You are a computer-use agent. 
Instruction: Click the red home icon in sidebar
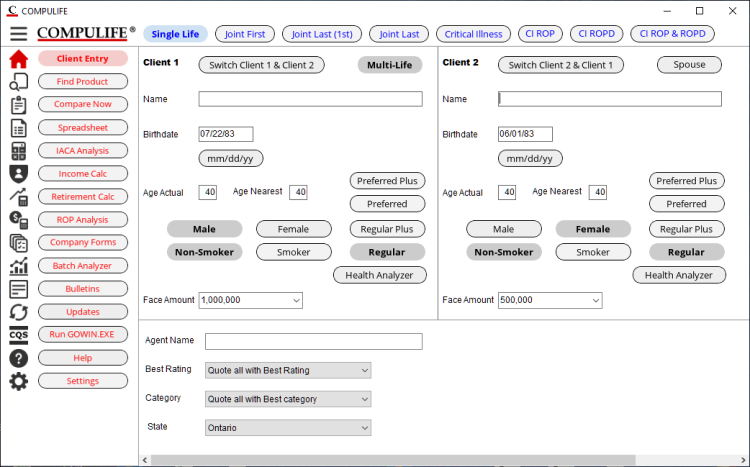pyautogui.click(x=19, y=59)
